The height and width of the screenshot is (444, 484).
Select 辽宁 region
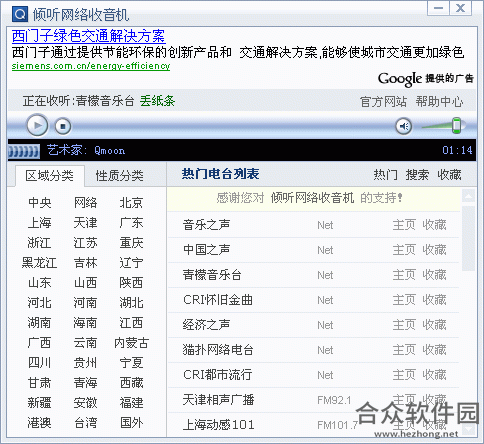click(x=131, y=263)
